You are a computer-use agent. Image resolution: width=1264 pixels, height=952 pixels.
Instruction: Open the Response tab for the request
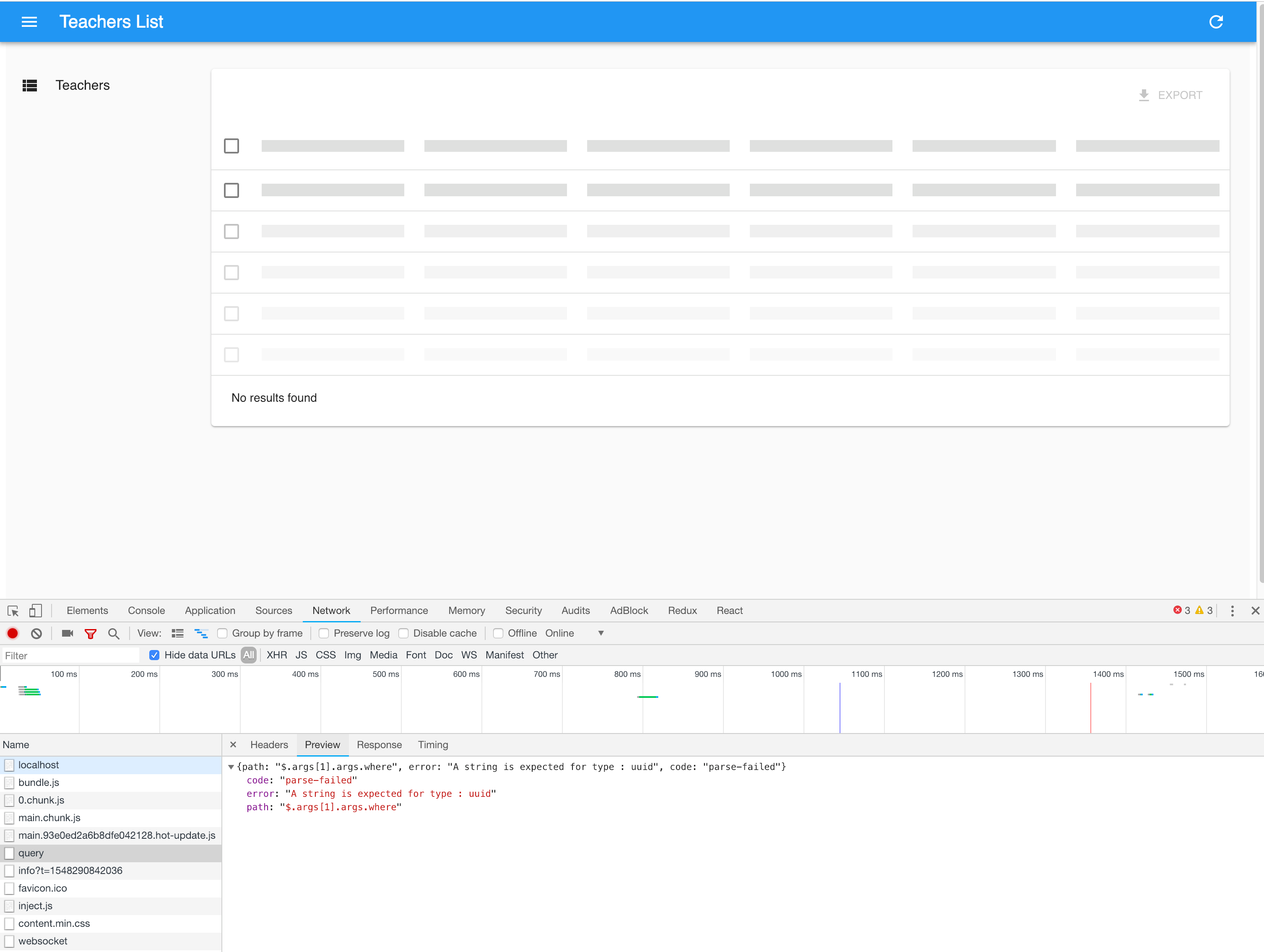380,744
